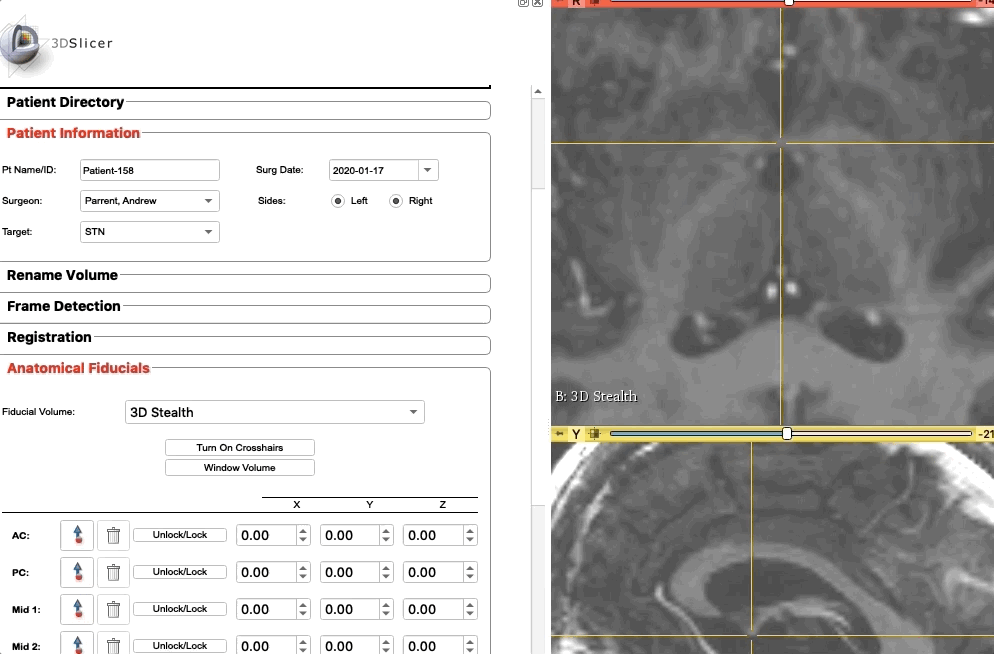Expand the Patient Directory section

(65, 102)
